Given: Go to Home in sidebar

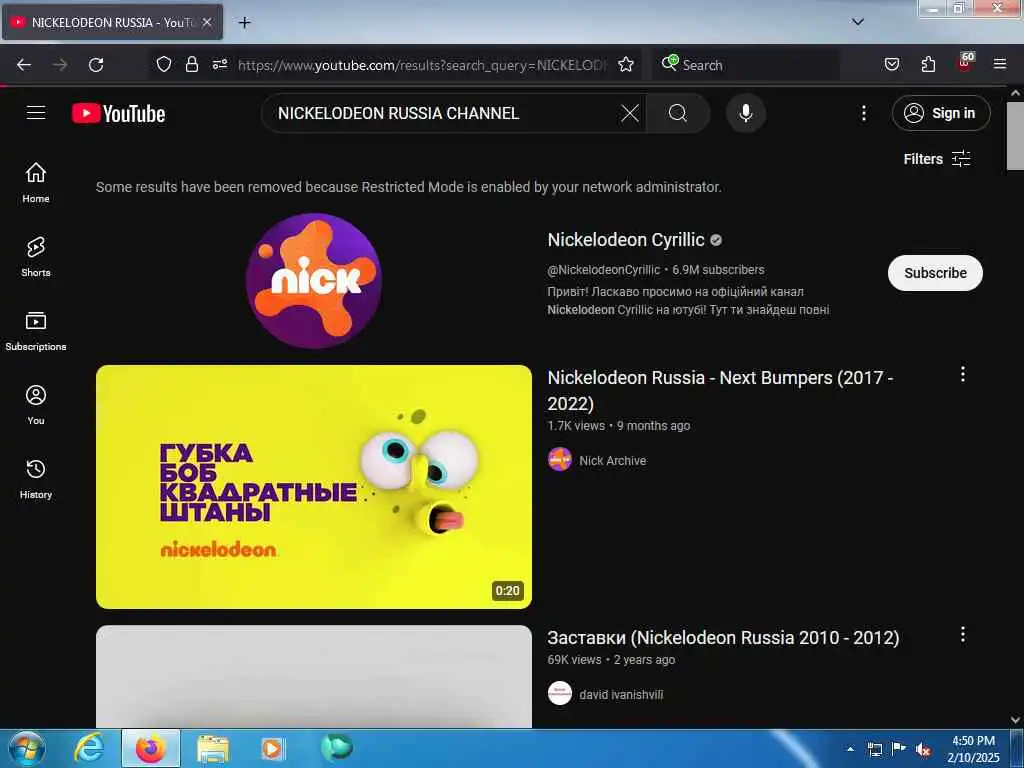Looking at the screenshot, I should click(x=36, y=182).
